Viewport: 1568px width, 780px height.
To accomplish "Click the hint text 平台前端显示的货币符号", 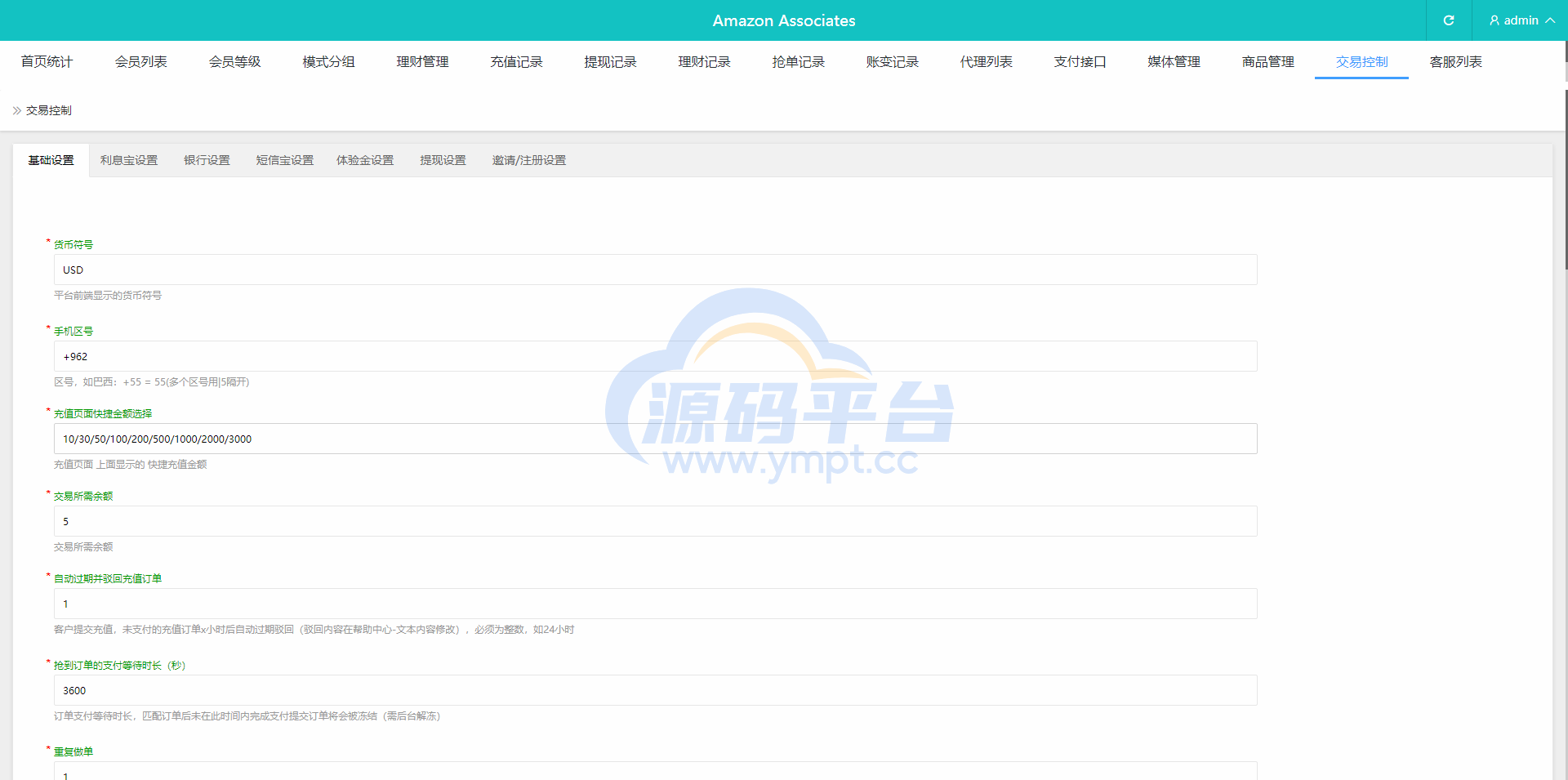I will [x=108, y=296].
